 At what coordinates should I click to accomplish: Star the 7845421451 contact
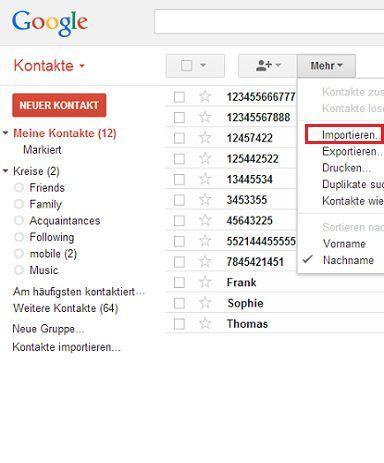[x=205, y=262]
